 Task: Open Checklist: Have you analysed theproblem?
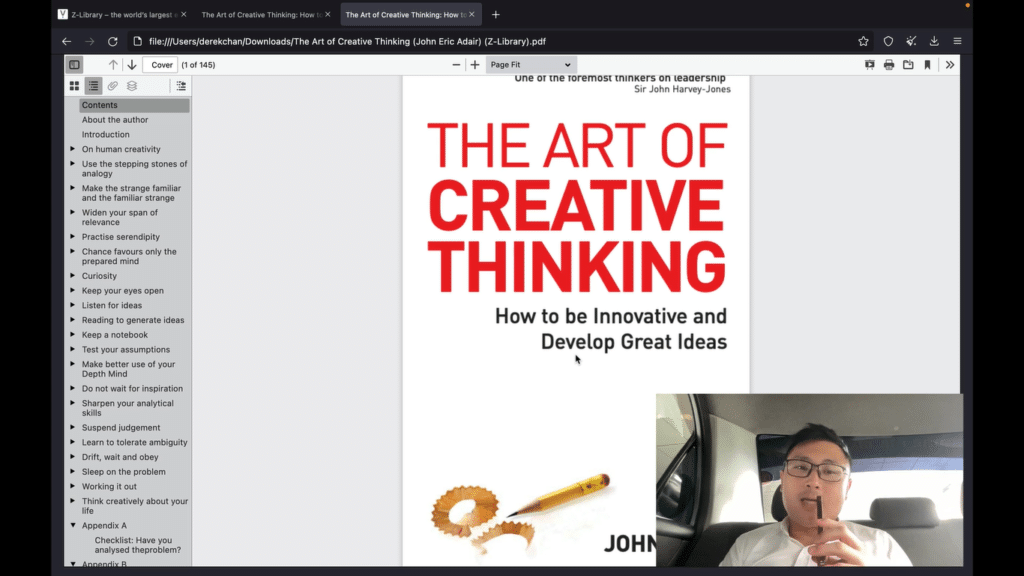pos(138,545)
